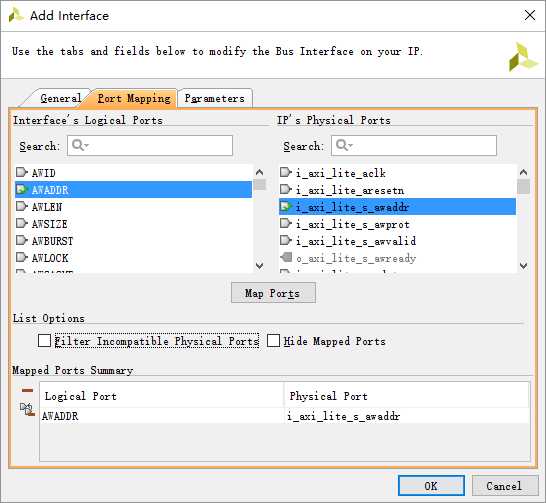Click physical ports list scroll down arrow
546x503 pixels.
tap(523, 266)
